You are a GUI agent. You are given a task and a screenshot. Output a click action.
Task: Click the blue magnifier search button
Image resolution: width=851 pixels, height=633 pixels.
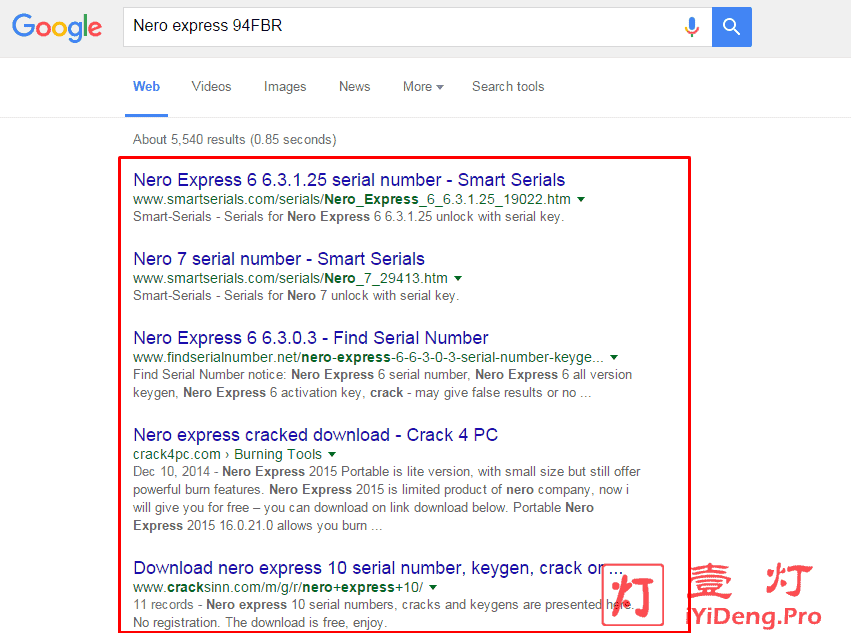[732, 27]
